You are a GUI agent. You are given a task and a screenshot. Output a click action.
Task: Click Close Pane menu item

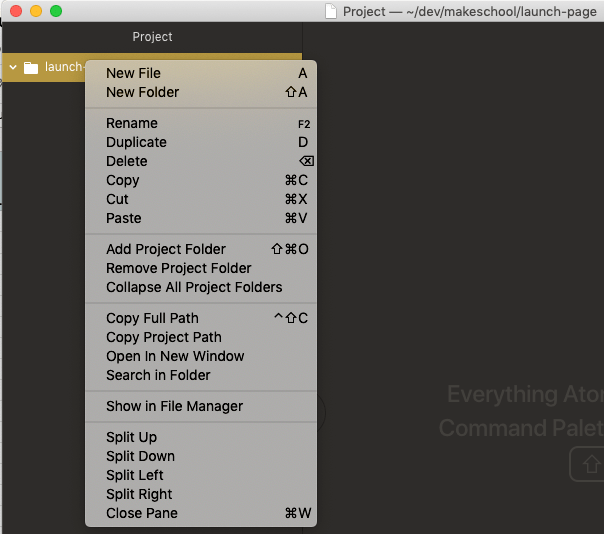(x=142, y=513)
